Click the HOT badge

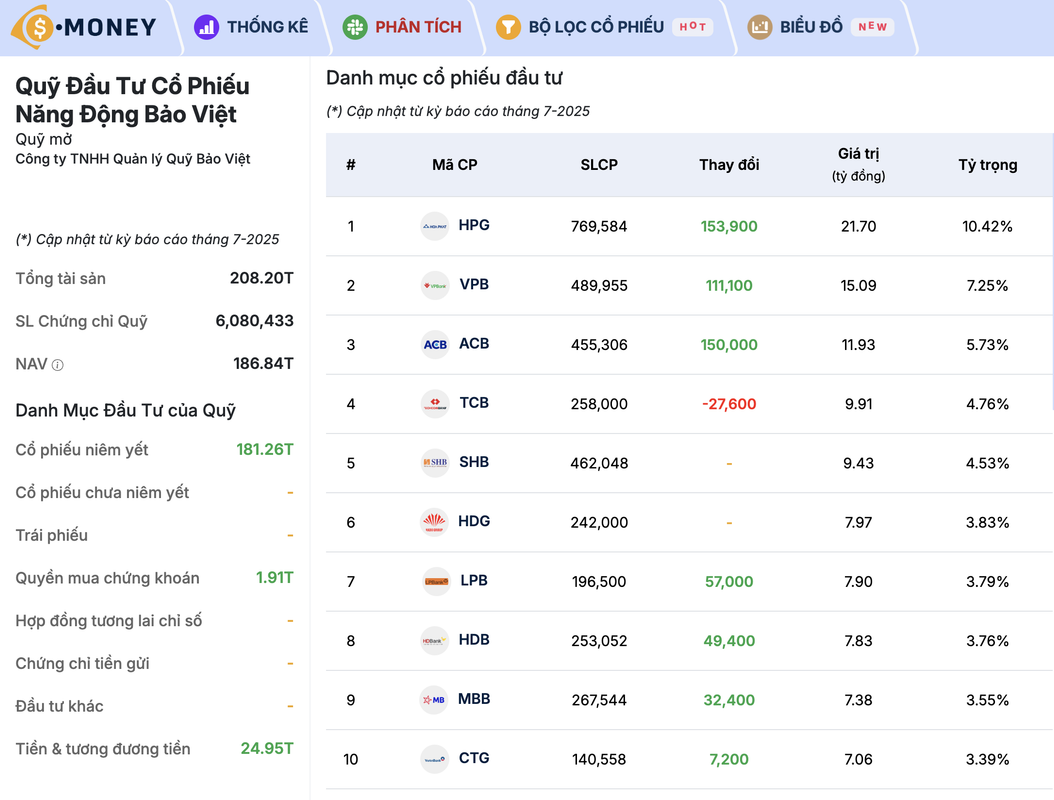click(x=692, y=27)
